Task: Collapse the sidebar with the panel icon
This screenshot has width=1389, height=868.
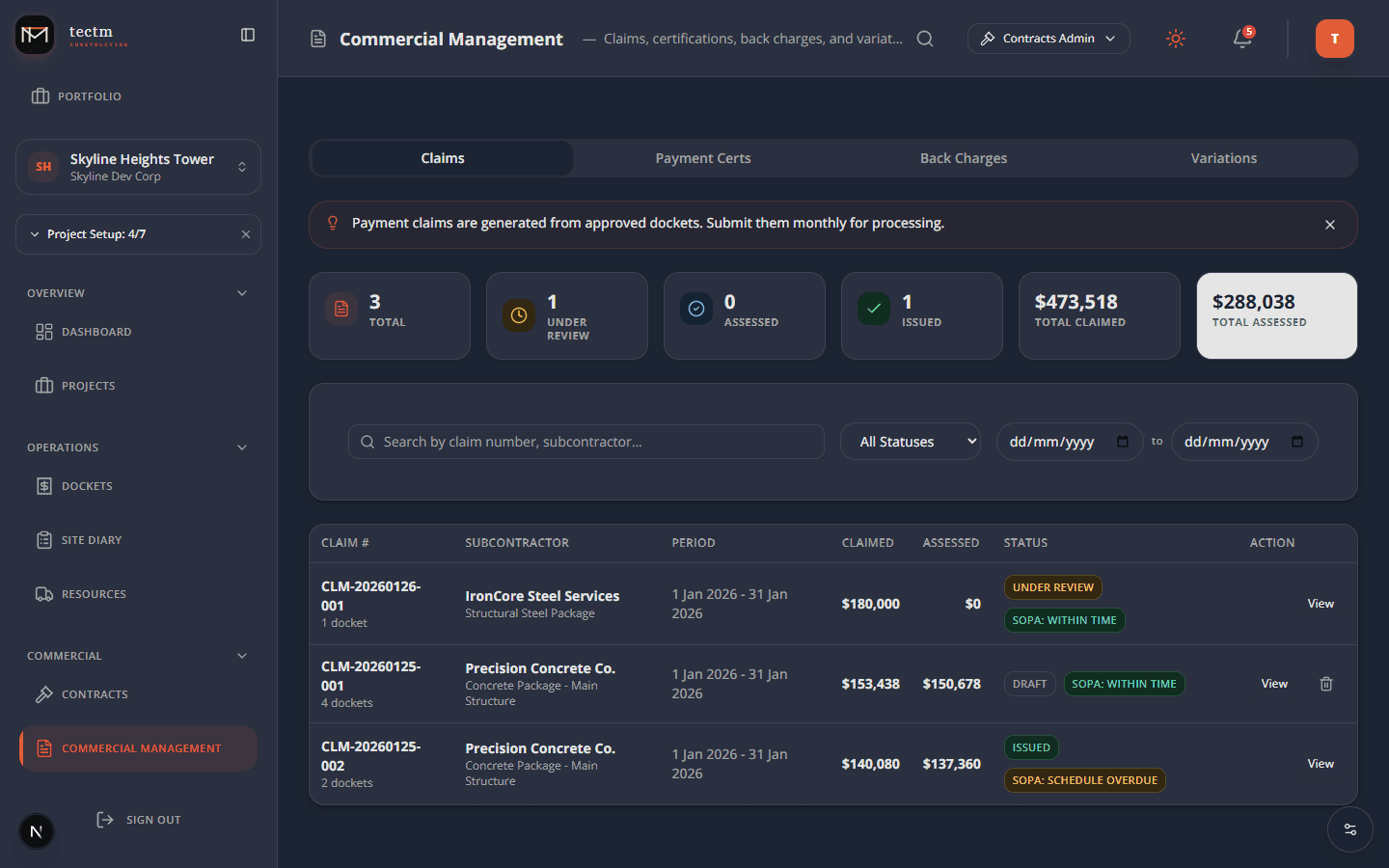Action: tap(248, 34)
